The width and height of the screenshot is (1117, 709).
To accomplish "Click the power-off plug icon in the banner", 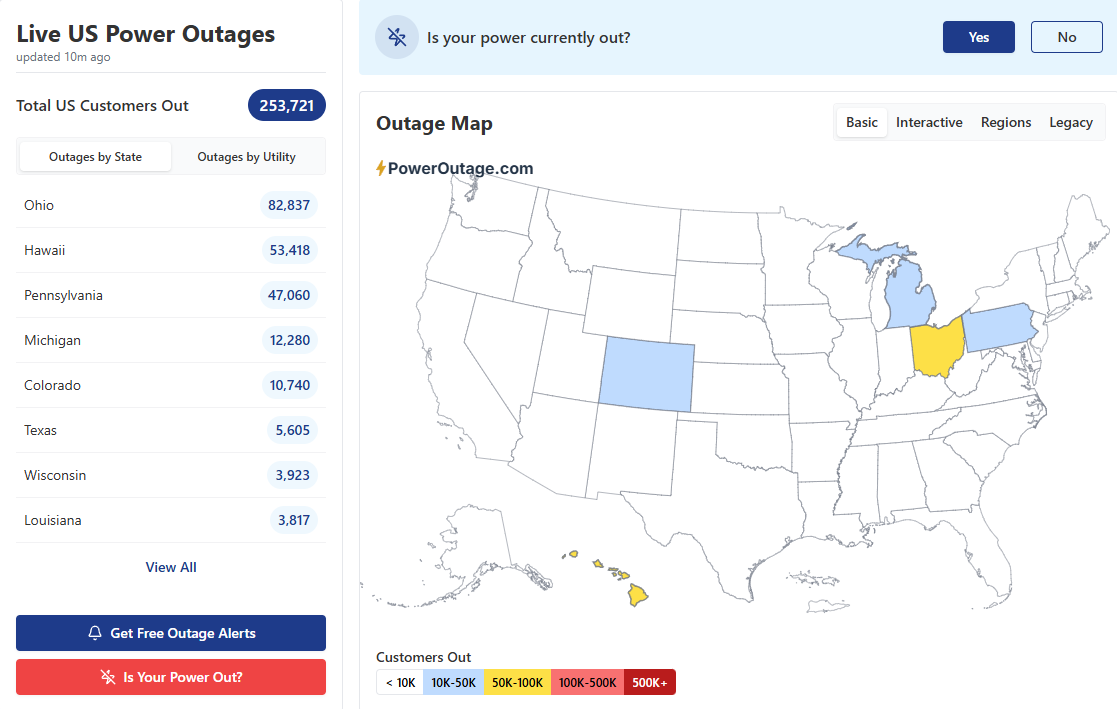I will (x=397, y=37).
